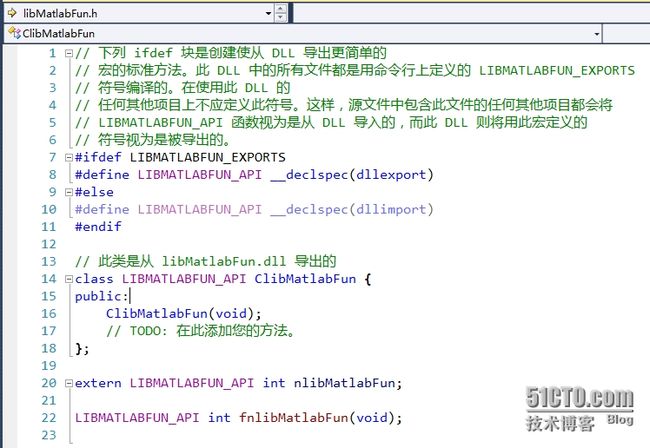Open the ClibMatlabFun scope dropdown arrow

click(x=596, y=34)
